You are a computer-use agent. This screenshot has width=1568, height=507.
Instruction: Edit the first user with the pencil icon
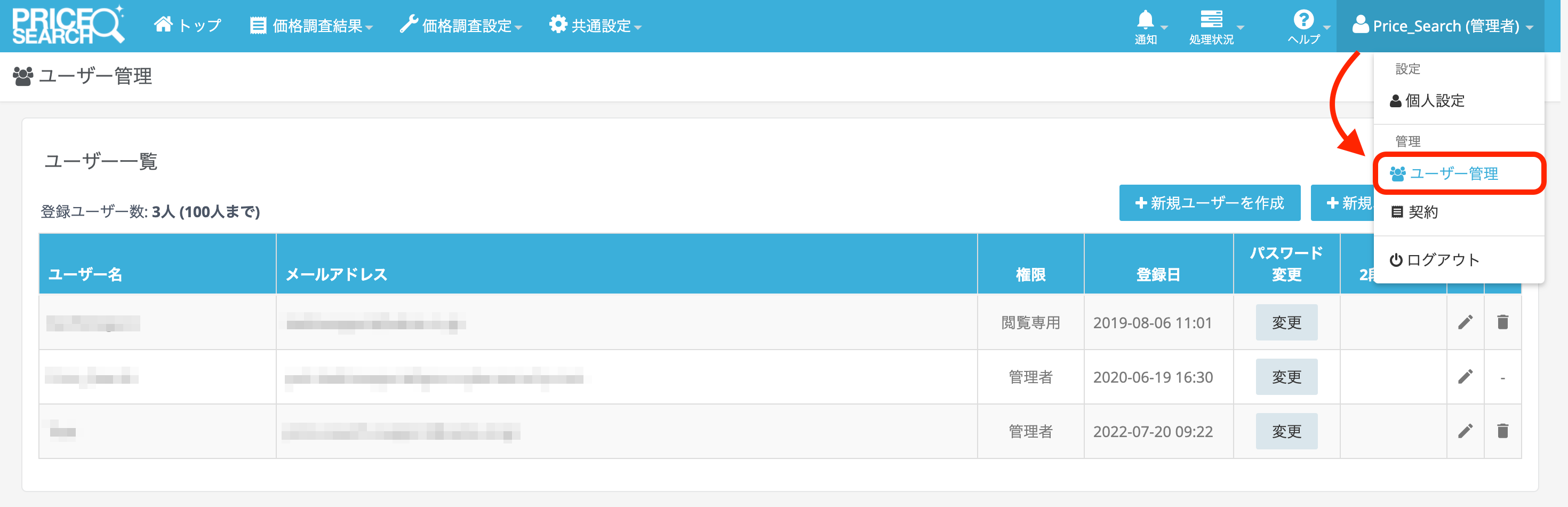1465,322
